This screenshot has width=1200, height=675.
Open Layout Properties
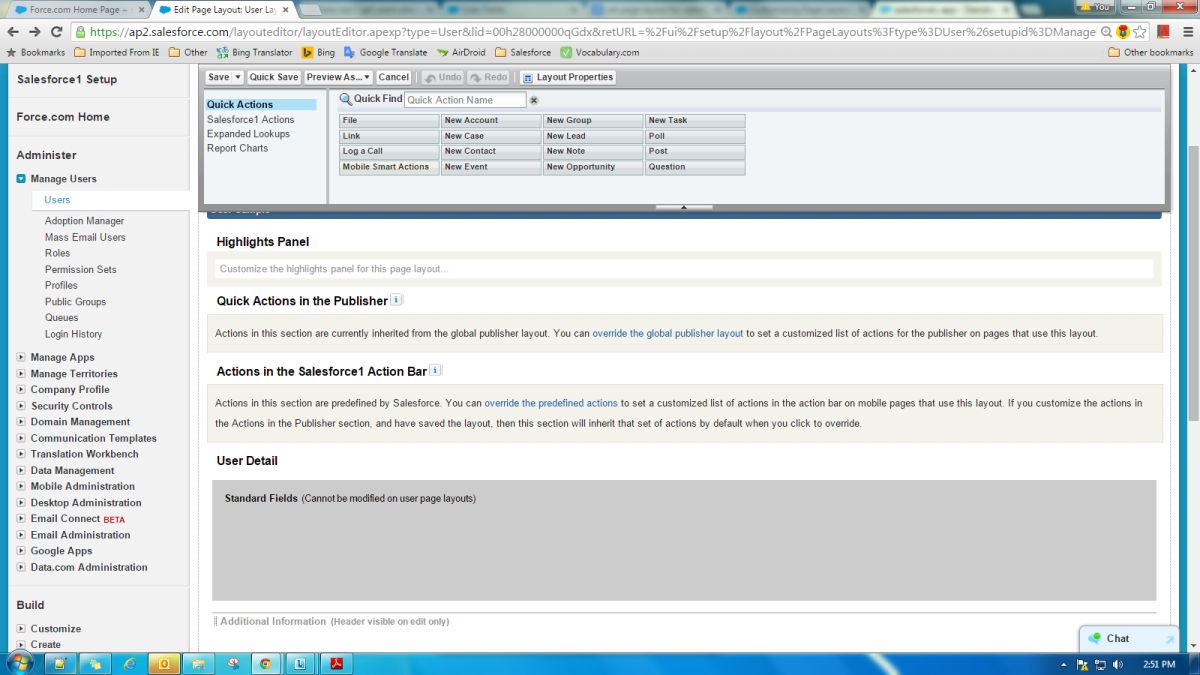pos(567,77)
